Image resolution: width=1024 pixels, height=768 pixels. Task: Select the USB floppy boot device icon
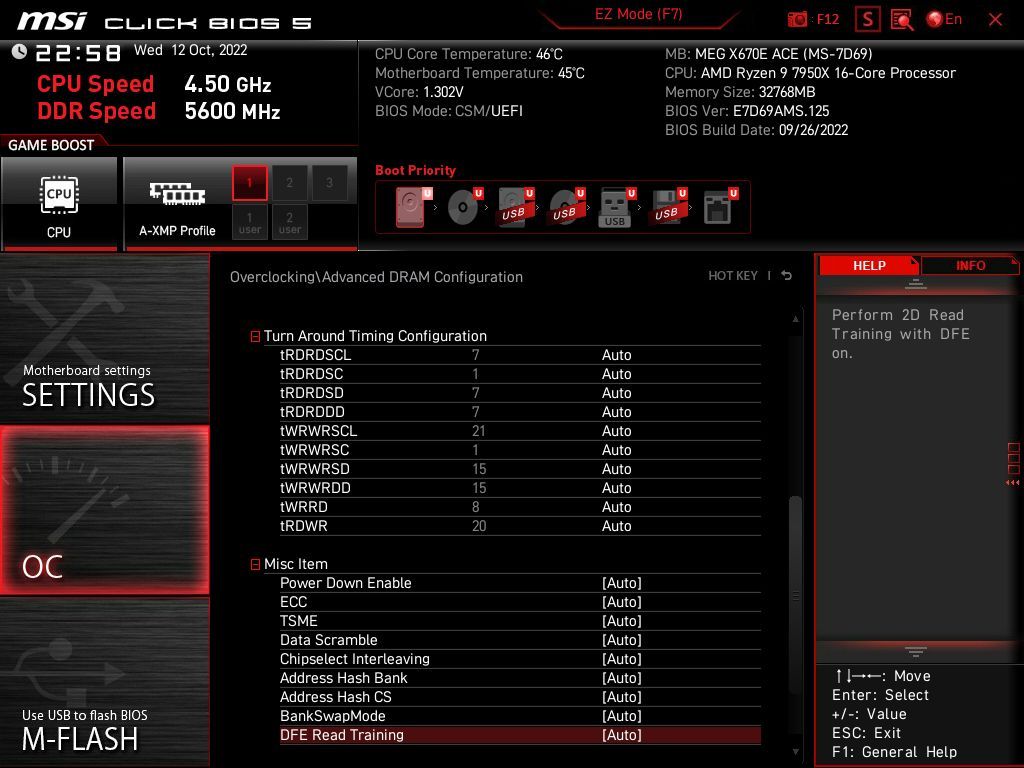point(669,207)
